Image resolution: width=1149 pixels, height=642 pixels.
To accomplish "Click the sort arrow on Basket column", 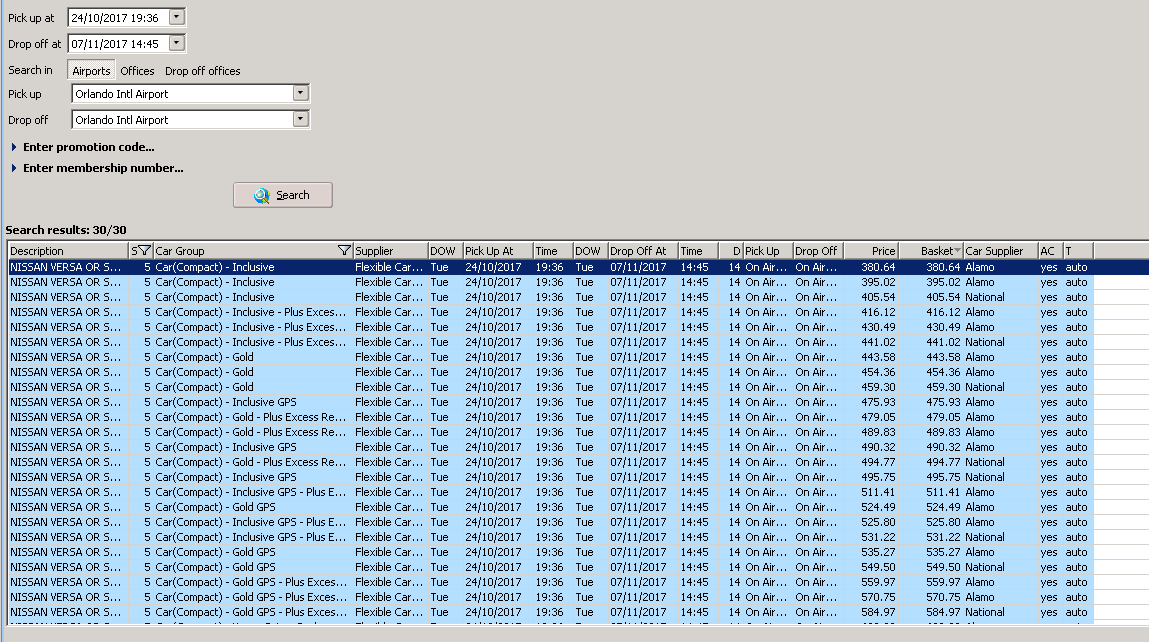I will [x=957, y=251].
